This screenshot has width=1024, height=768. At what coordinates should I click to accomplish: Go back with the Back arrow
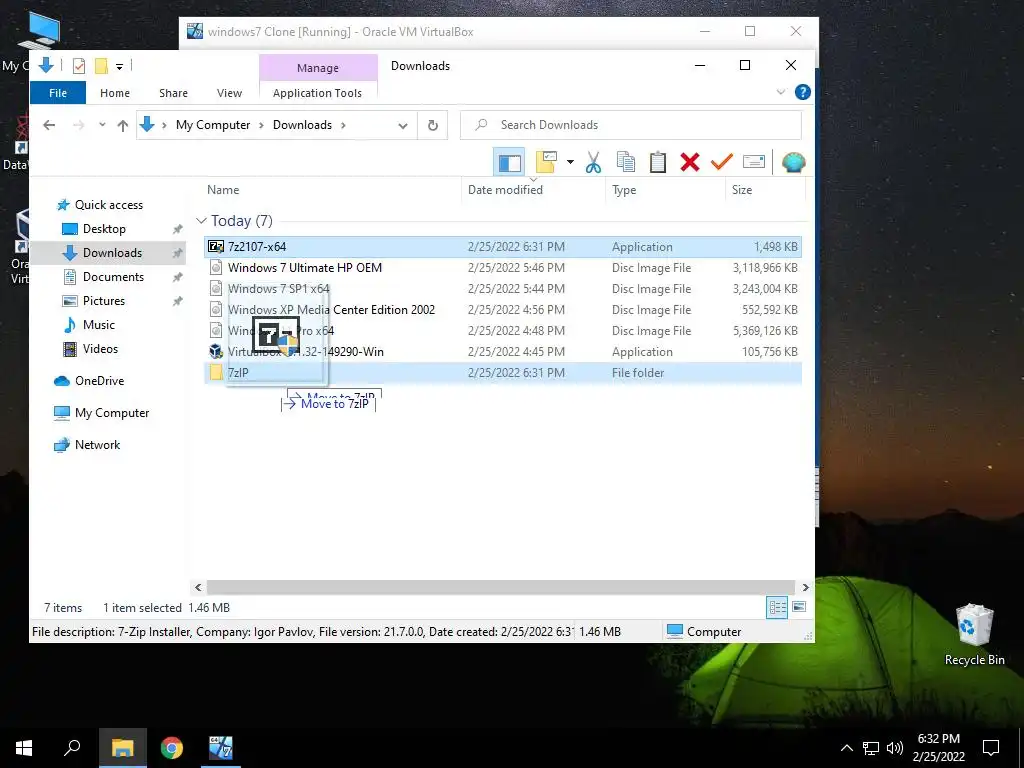pyautogui.click(x=49, y=125)
